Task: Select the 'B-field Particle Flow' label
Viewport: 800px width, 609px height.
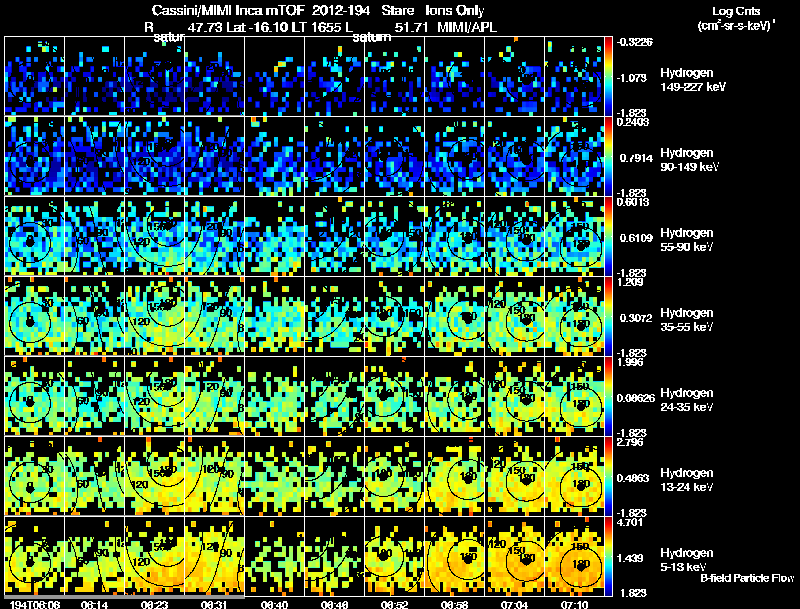Action: (x=747, y=578)
